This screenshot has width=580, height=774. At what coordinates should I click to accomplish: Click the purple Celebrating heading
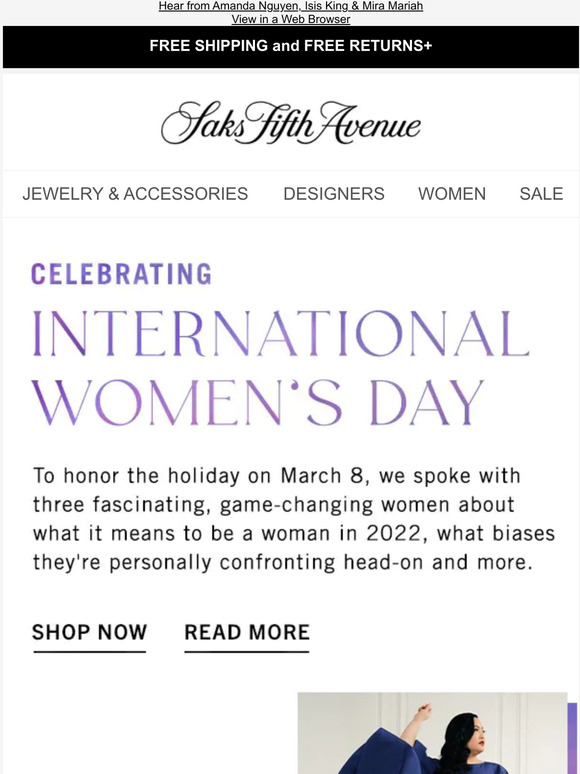[121, 274]
